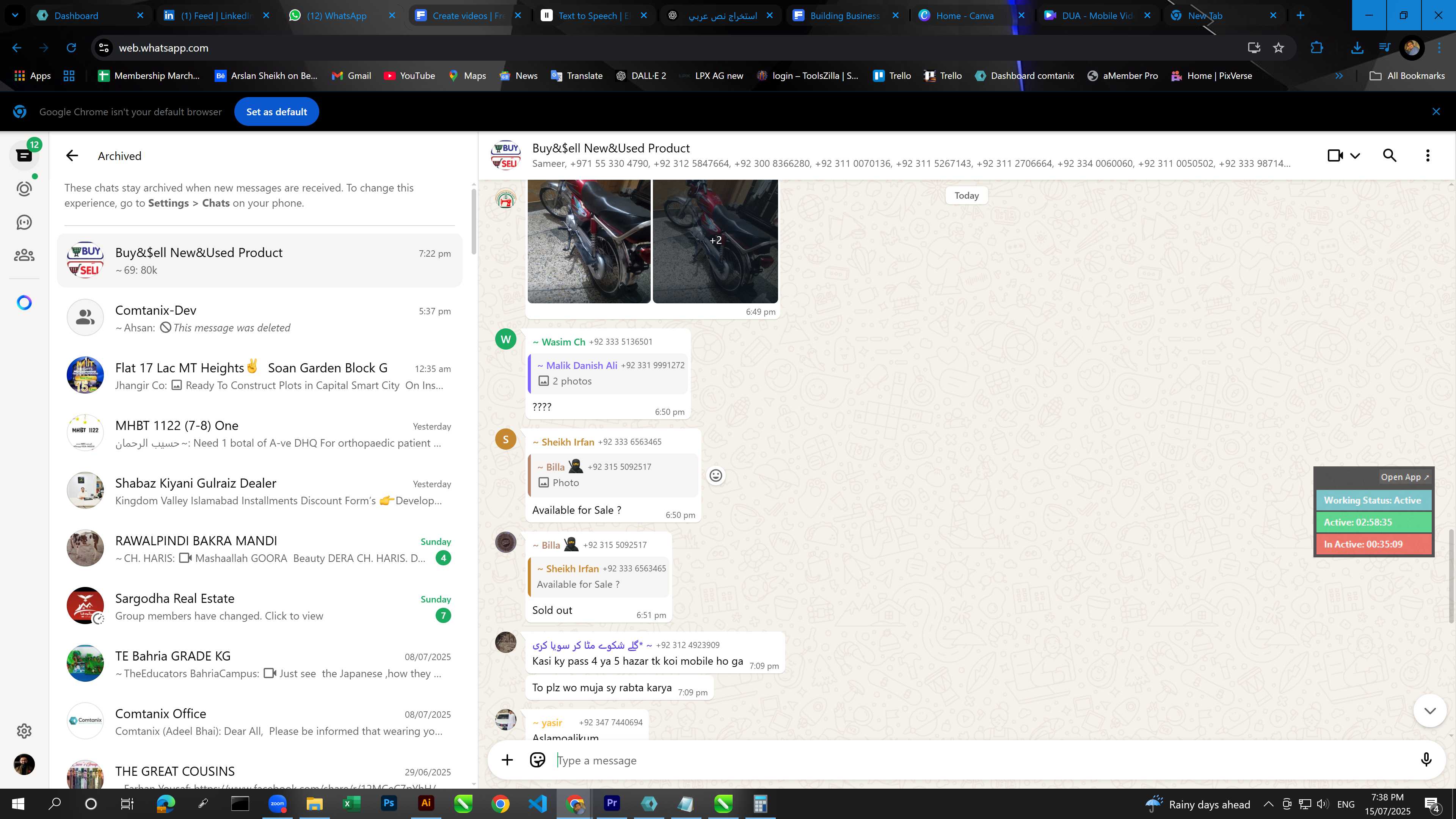Open WhatsApp Settings gear icon

tap(24, 731)
